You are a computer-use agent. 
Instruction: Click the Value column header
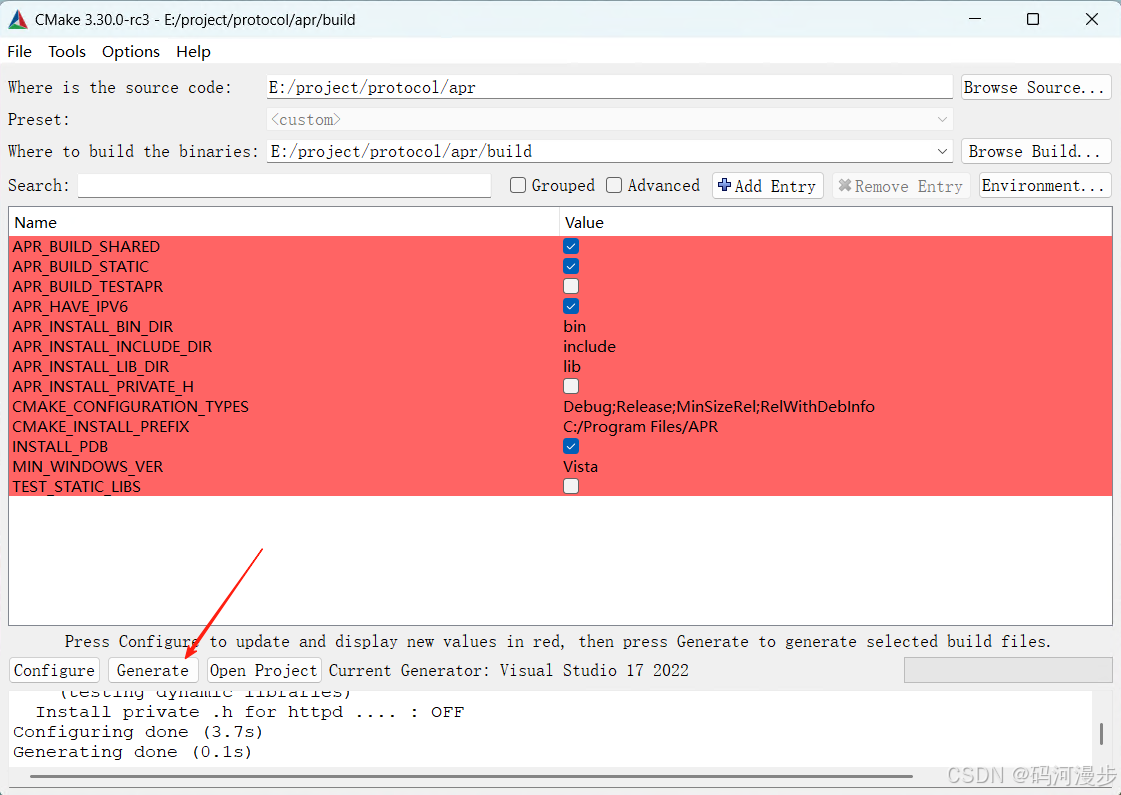(x=835, y=222)
